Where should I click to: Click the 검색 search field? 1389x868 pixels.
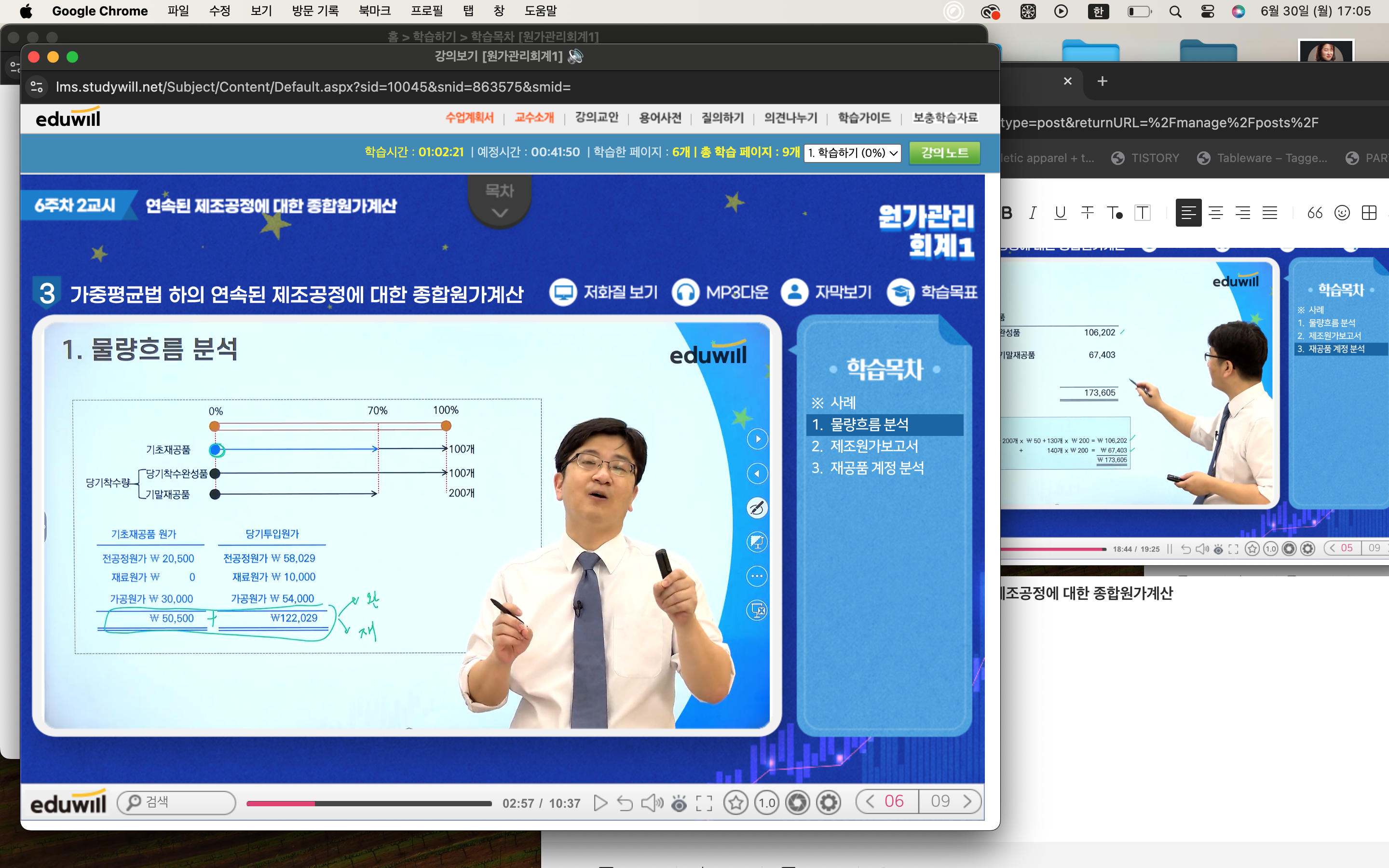point(184,802)
